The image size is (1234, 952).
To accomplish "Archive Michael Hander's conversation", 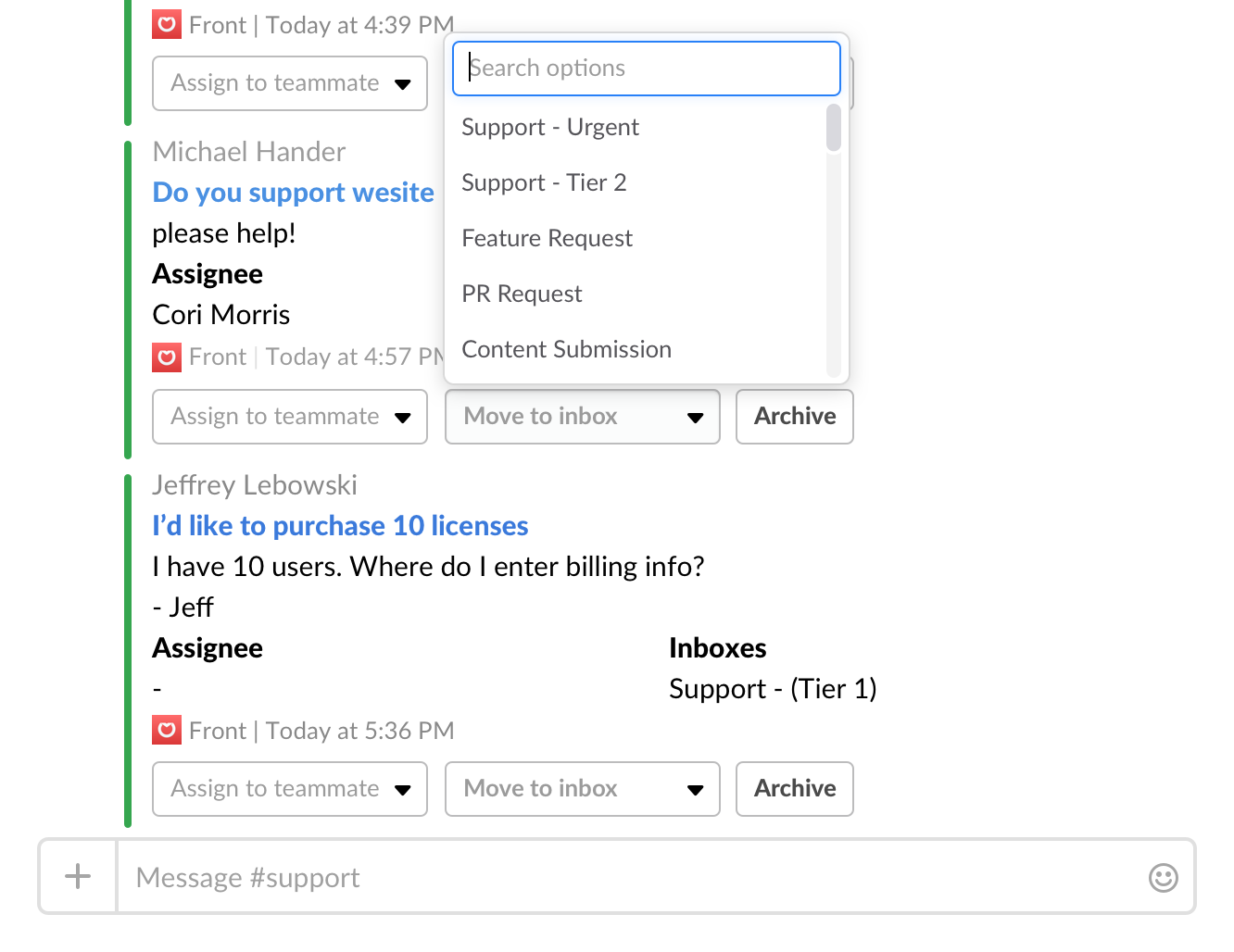I will (794, 417).
